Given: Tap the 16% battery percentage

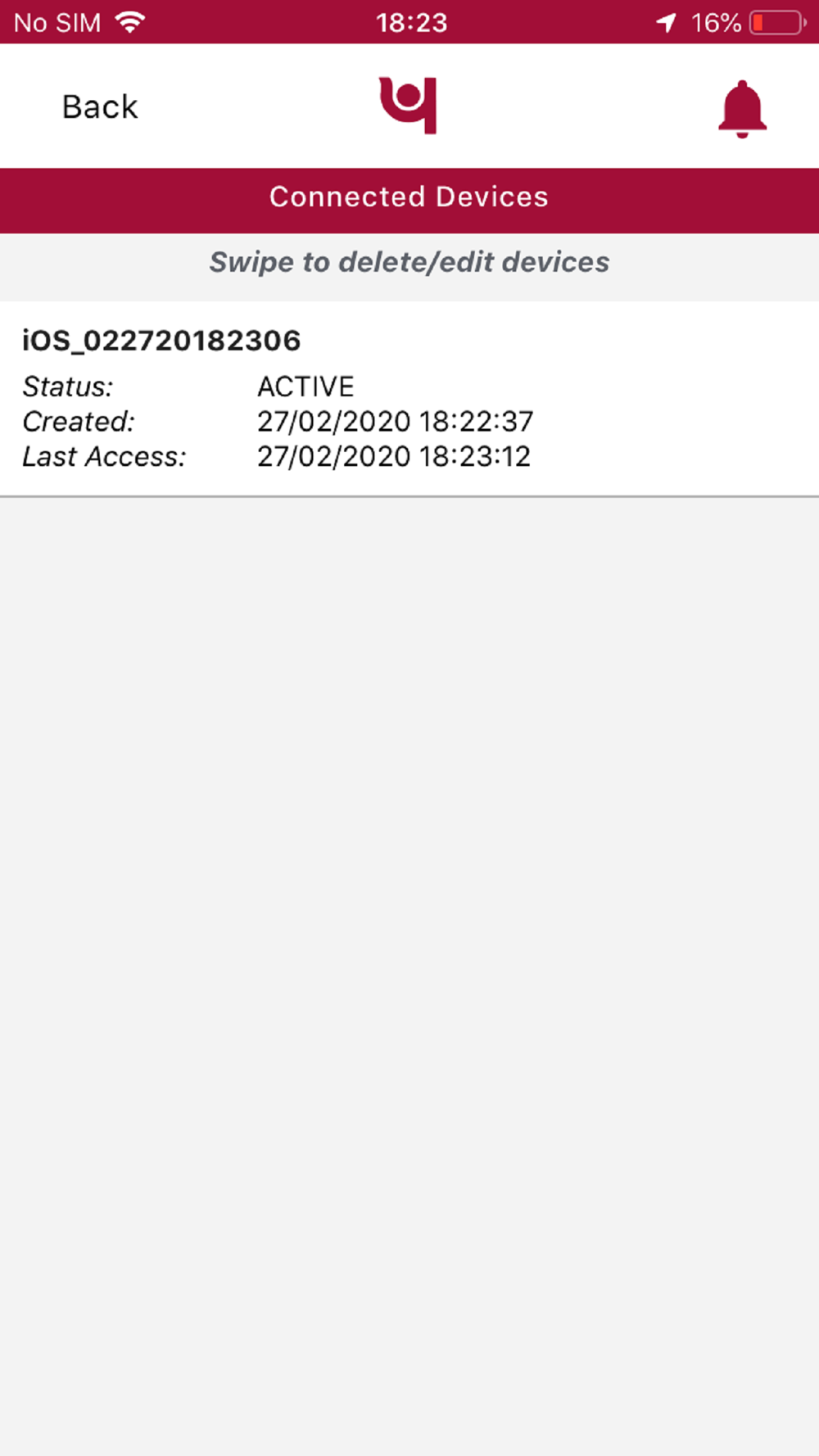Looking at the screenshot, I should [x=716, y=23].
